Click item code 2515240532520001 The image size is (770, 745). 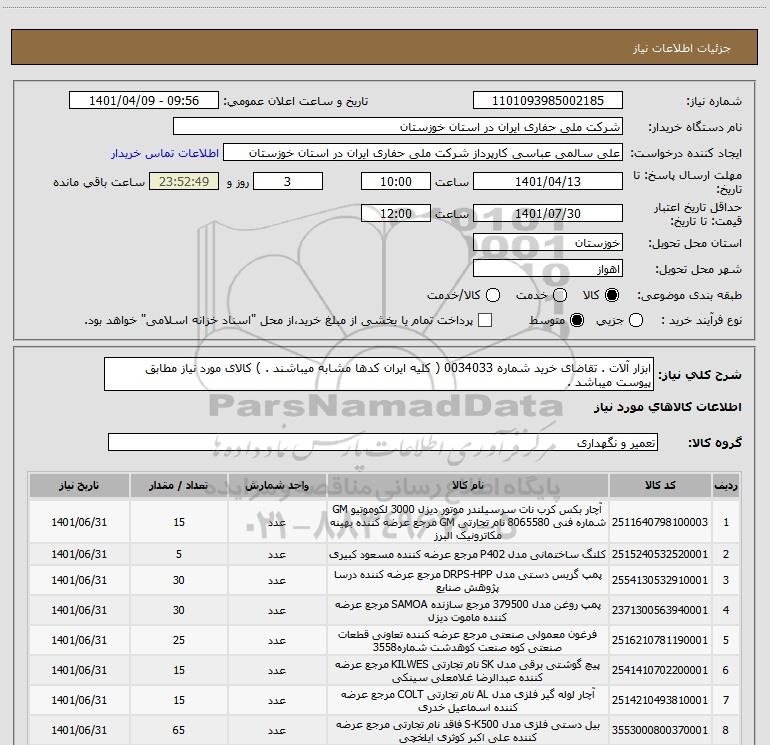660,554
